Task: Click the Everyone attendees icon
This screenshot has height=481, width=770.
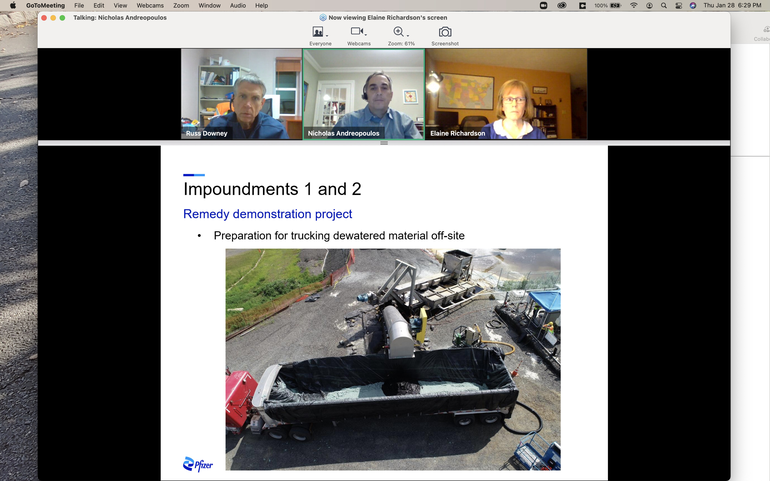Action: pos(317,32)
